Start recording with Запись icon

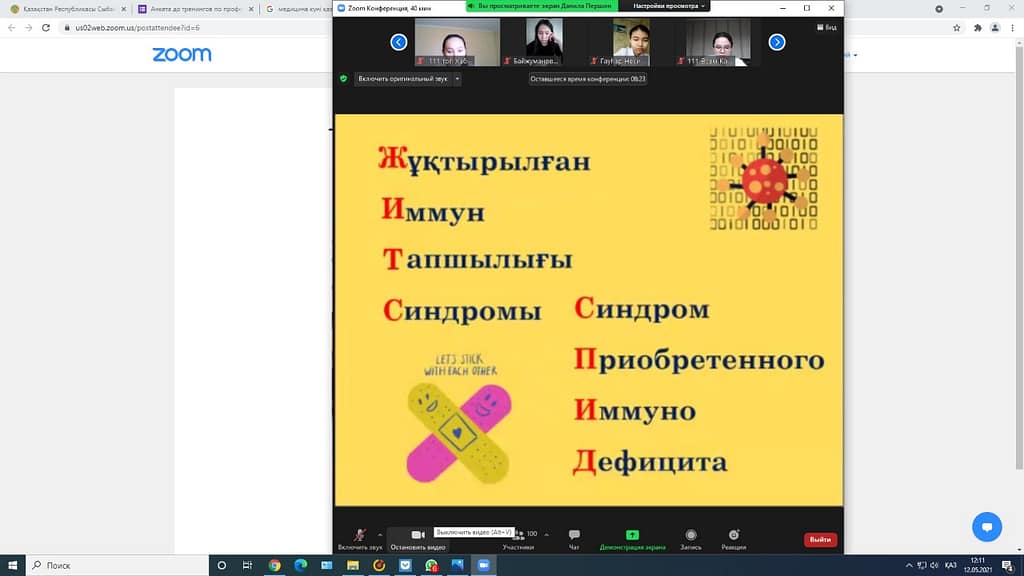tap(691, 536)
